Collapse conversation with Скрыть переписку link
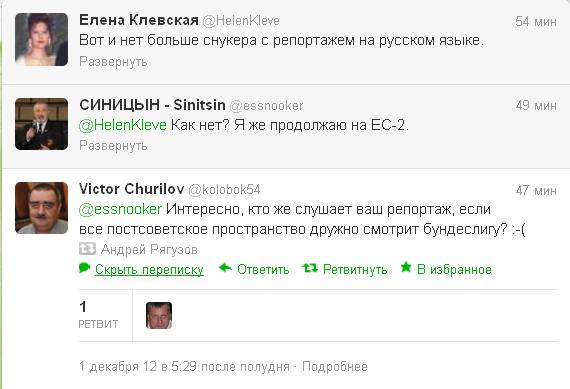The width and height of the screenshot is (570, 389). coord(149,269)
